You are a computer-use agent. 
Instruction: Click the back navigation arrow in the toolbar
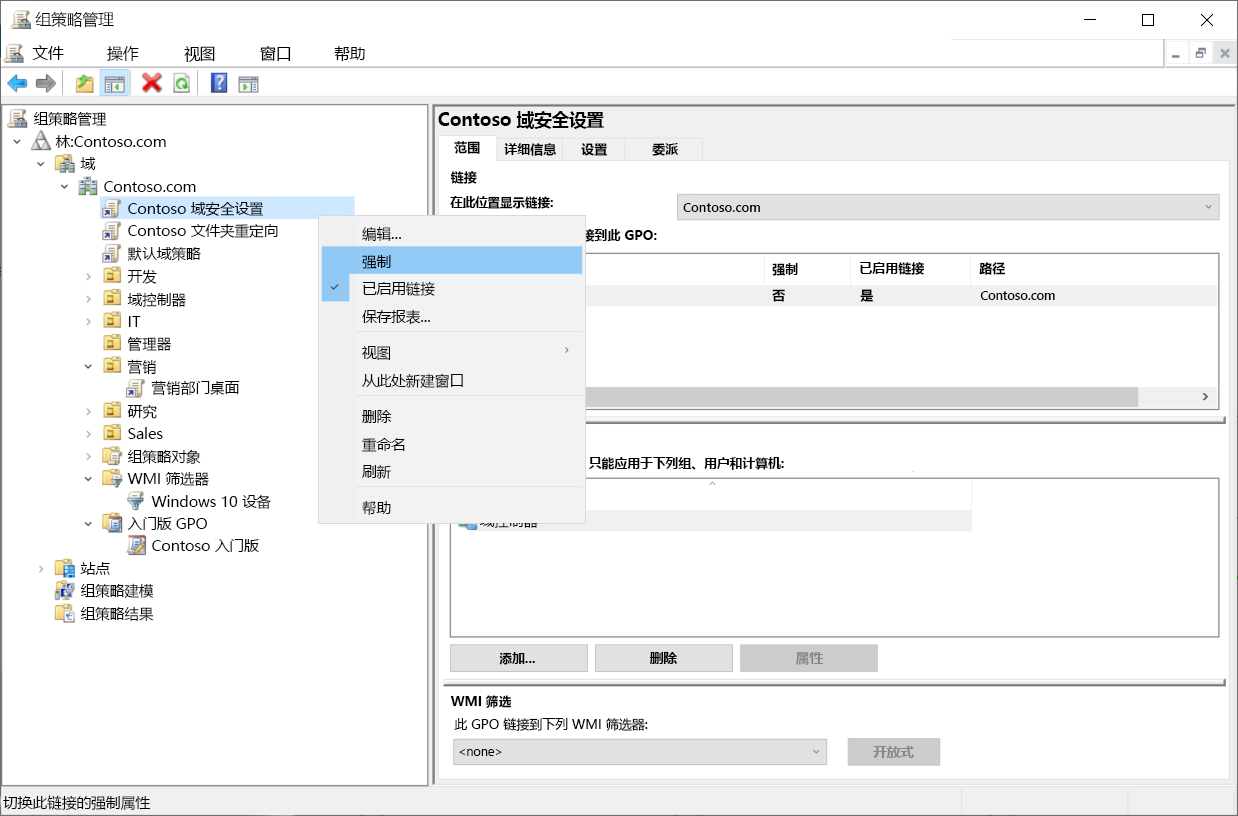(x=17, y=83)
